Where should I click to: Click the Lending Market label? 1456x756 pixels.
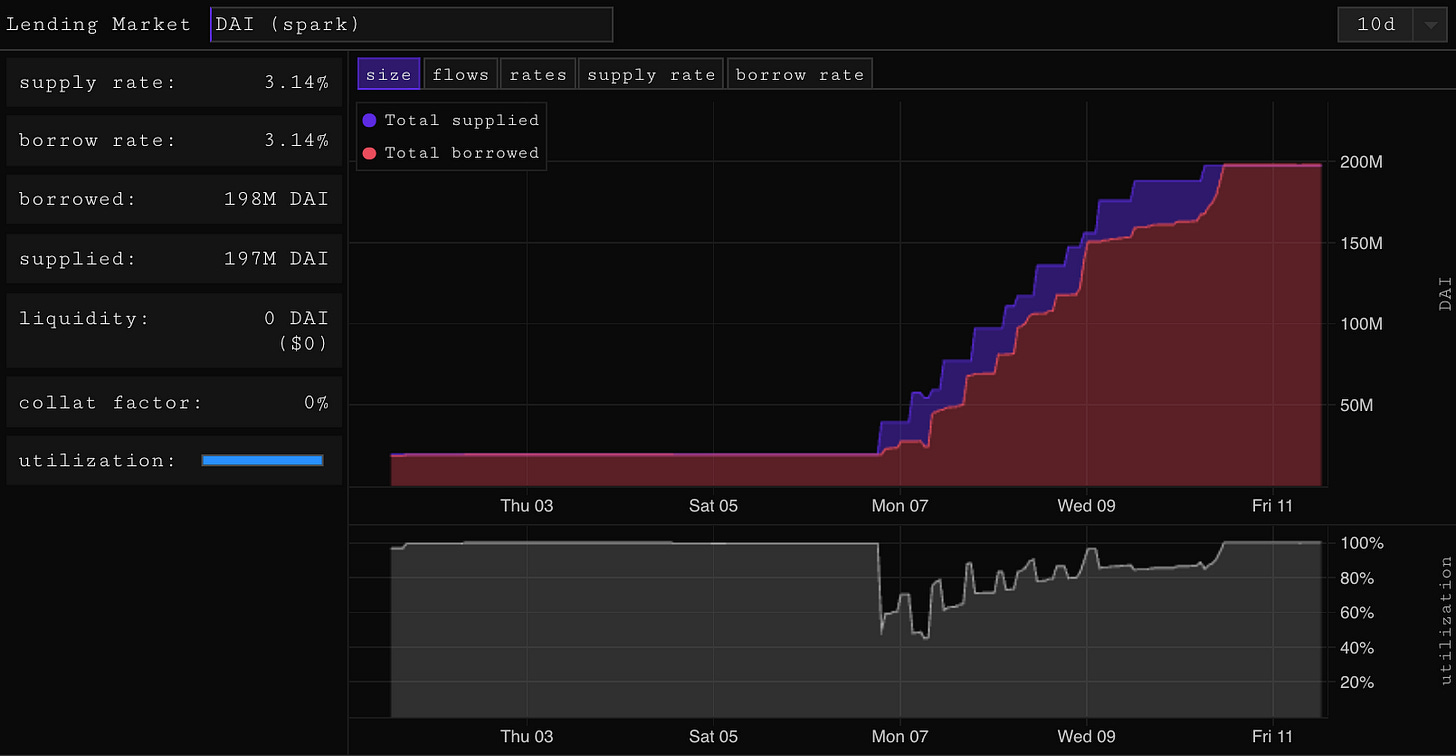click(98, 25)
